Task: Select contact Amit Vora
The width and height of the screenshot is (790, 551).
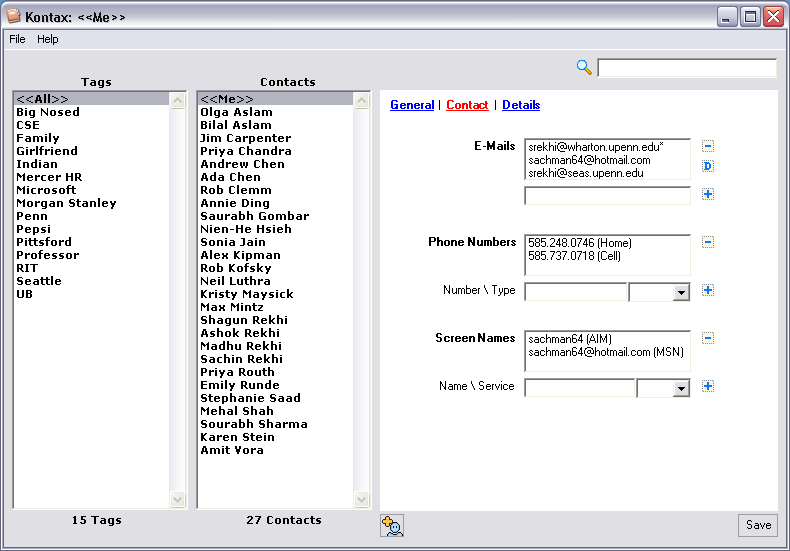Action: coord(276,450)
